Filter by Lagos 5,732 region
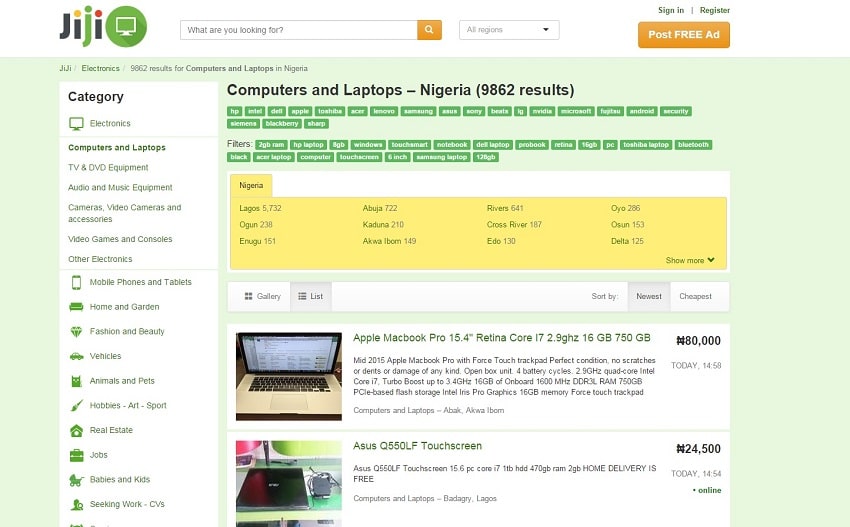 click(x=260, y=208)
